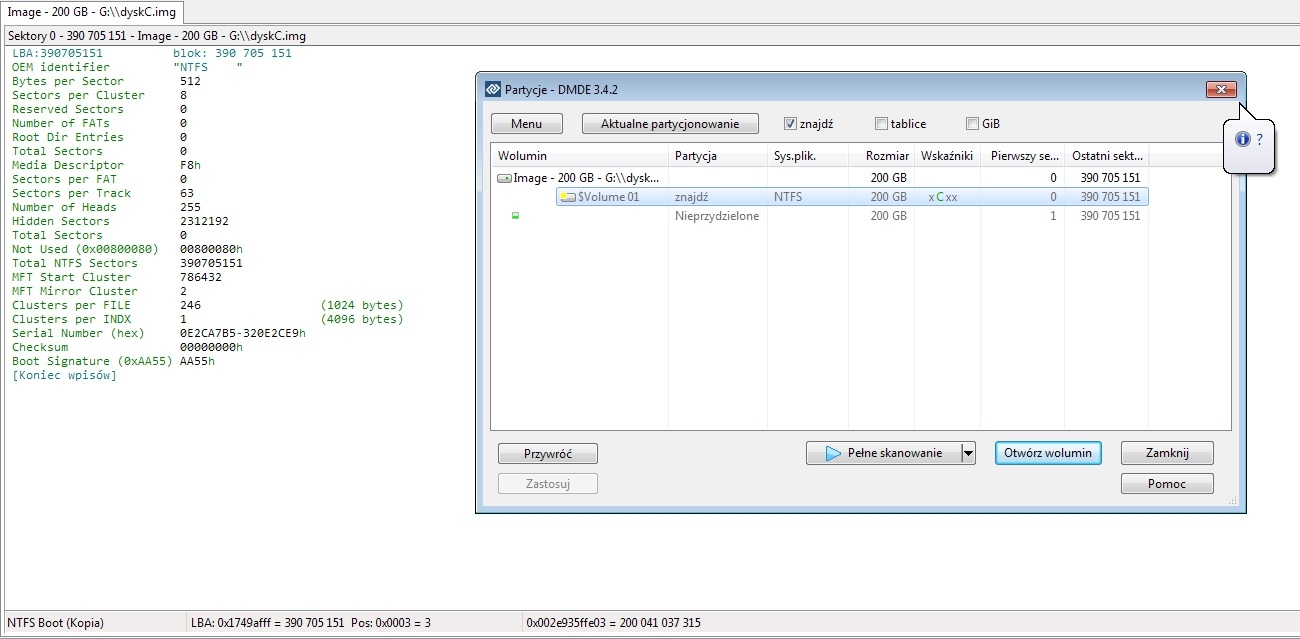Screen dimensions: 1300x639
Task: Open the Pełne skanowanie dropdown arrow
Action: [967, 453]
